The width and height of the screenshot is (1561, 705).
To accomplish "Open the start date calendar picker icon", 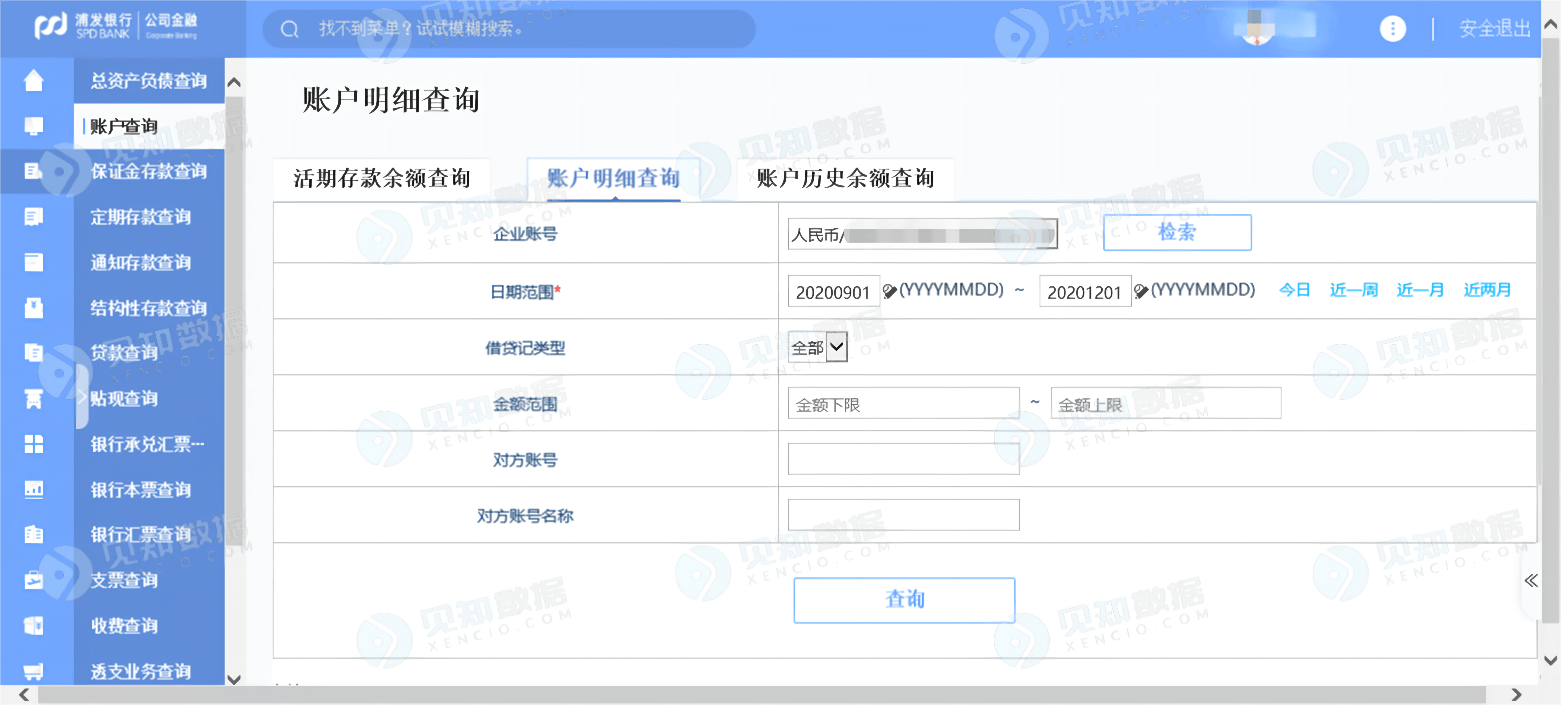I will tap(889, 291).
